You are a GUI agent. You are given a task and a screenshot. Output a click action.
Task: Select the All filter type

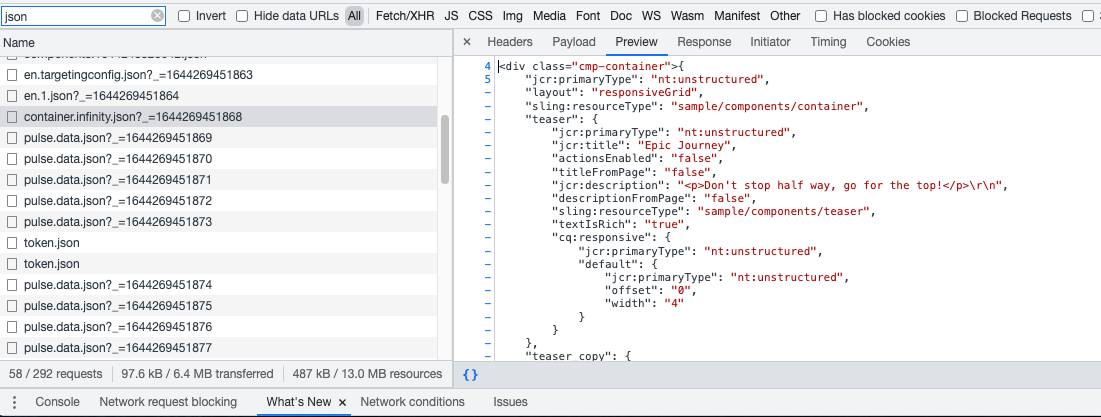coord(355,15)
